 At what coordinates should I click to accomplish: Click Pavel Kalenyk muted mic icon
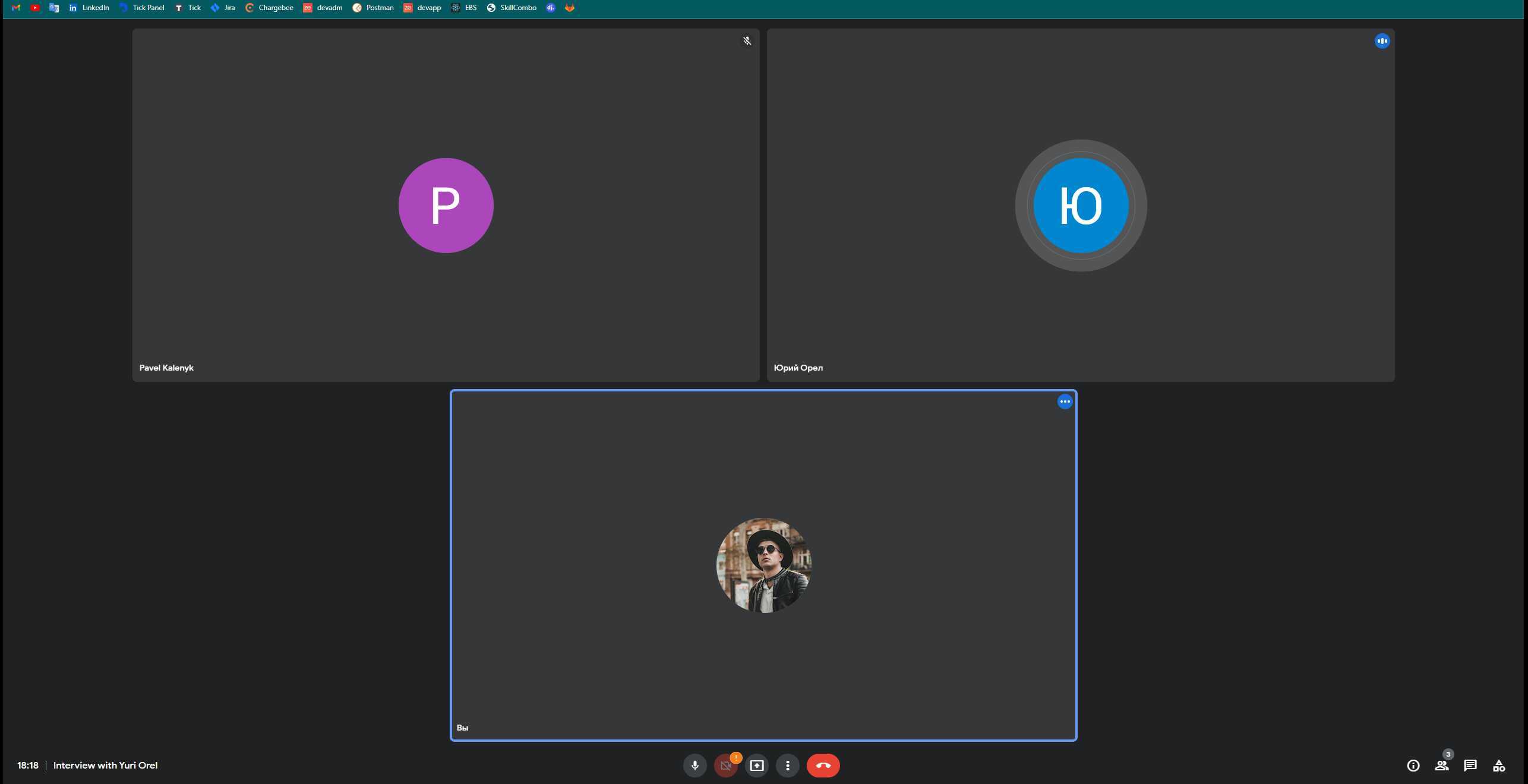point(747,41)
